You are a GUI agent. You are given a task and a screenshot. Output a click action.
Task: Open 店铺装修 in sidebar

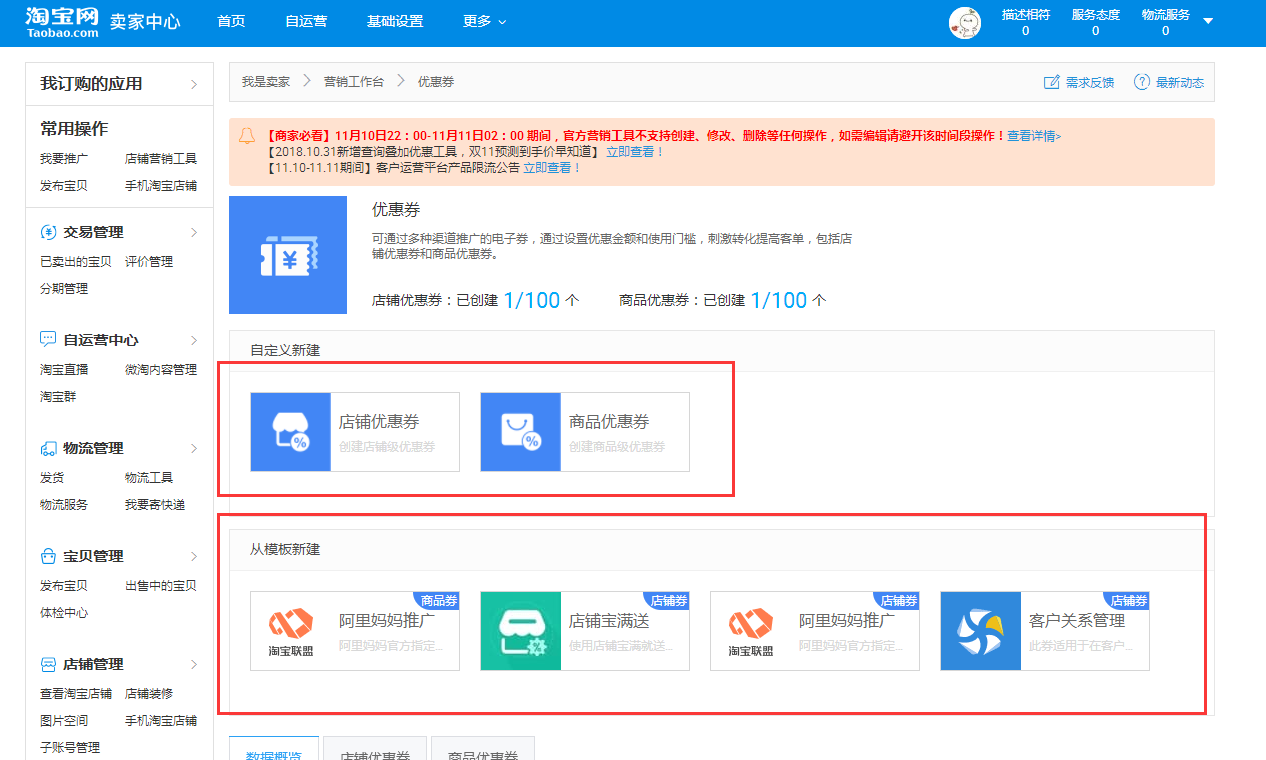coord(149,693)
